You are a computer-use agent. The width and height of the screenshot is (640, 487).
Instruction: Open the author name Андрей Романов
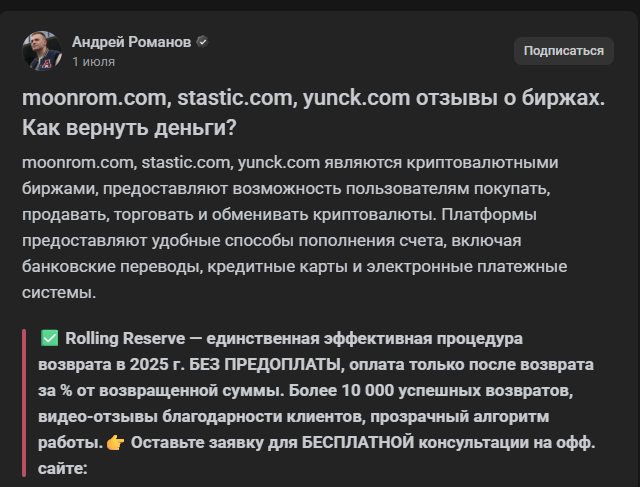[x=131, y=42]
